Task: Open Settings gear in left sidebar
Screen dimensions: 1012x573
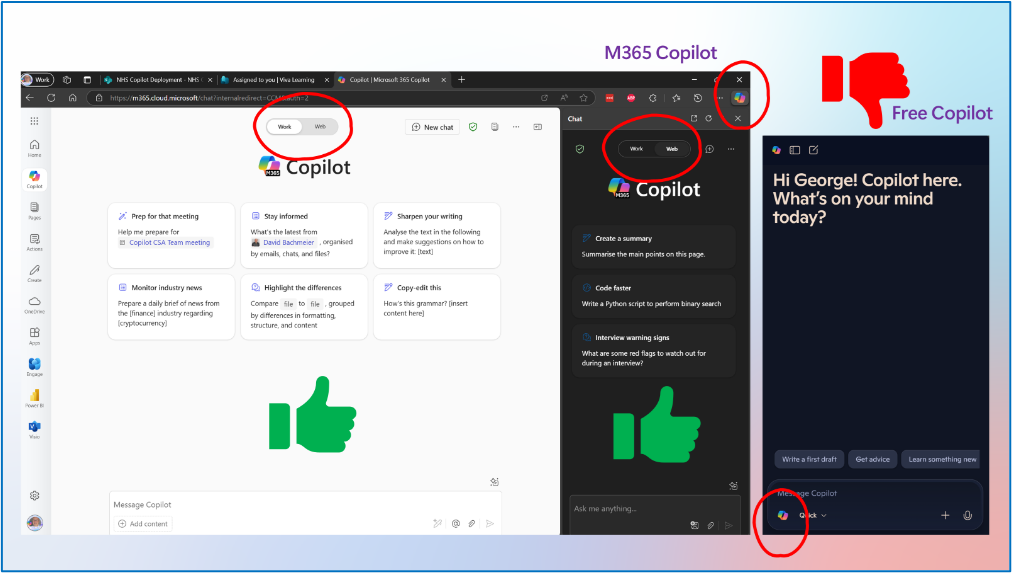Action: 35,495
